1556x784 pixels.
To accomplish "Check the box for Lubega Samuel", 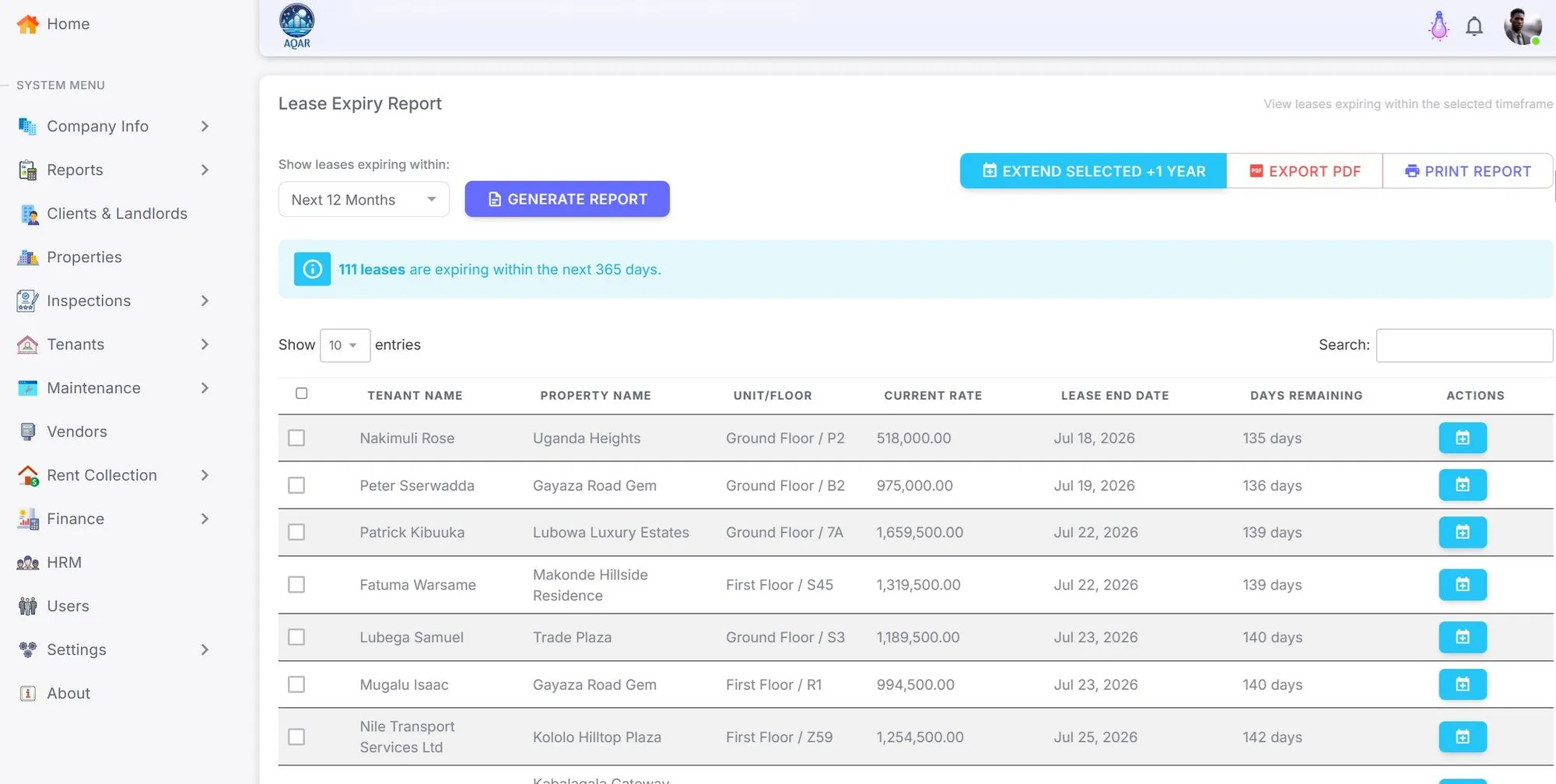I will tap(296, 637).
